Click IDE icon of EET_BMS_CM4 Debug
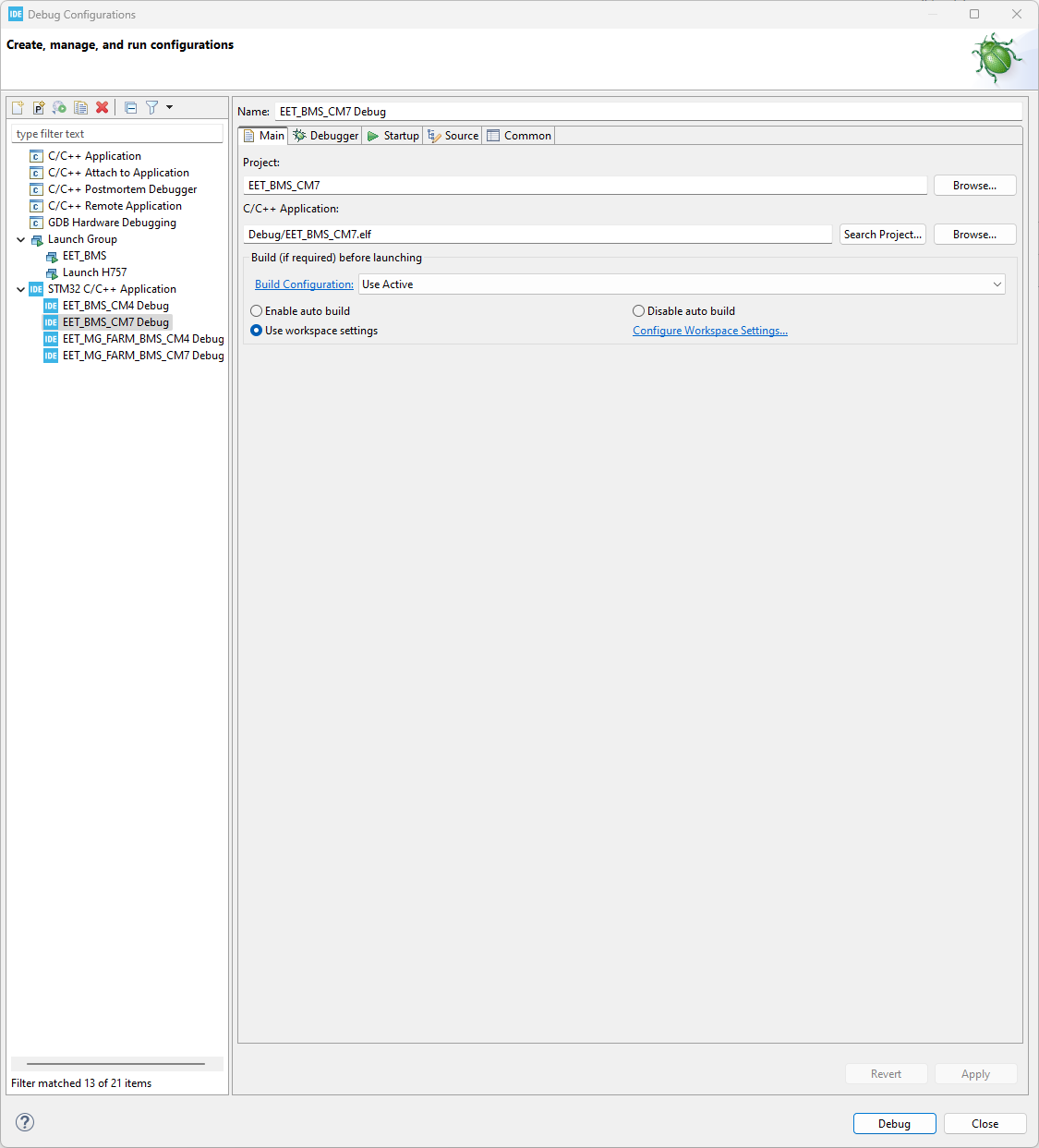The width and height of the screenshot is (1039, 1148). (x=51, y=306)
